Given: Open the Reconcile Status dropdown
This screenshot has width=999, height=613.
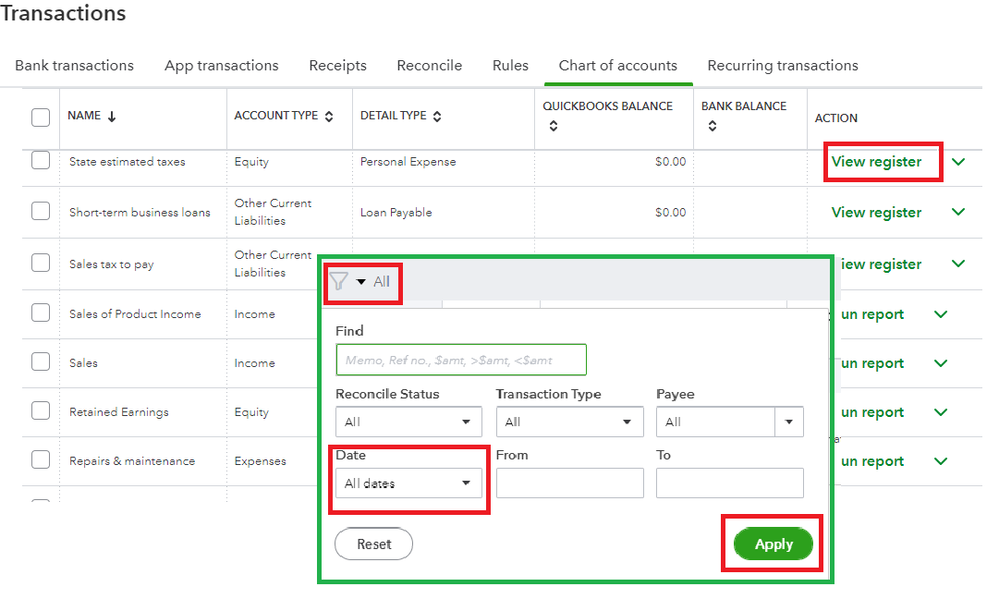Looking at the screenshot, I should 408,422.
